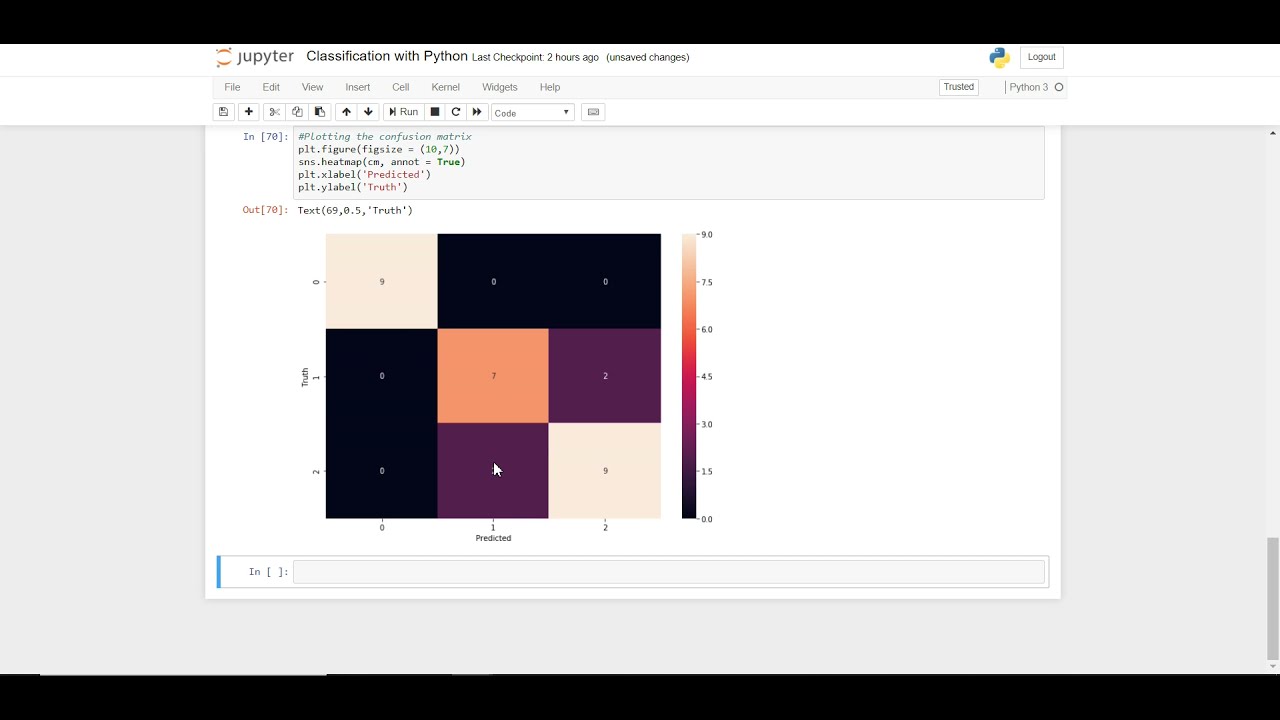Paste cells below
The image size is (1280, 720).
[x=320, y=112]
